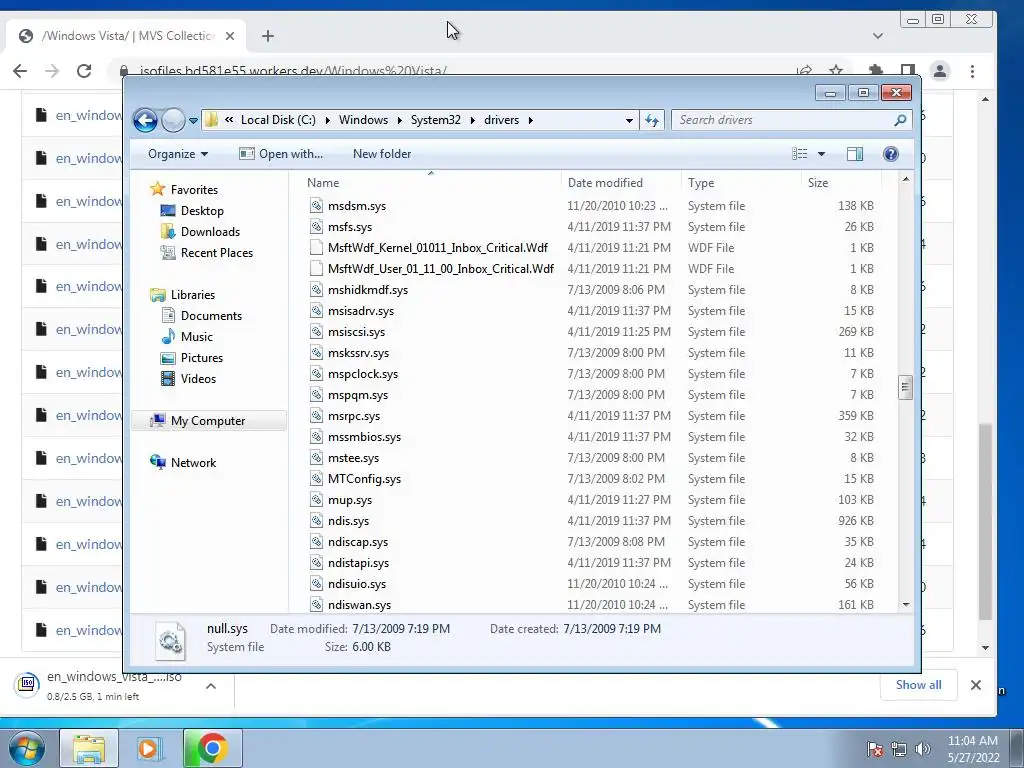Click the search magnifier icon in Explorer
Screen dimensions: 1024x768
[x=900, y=120]
